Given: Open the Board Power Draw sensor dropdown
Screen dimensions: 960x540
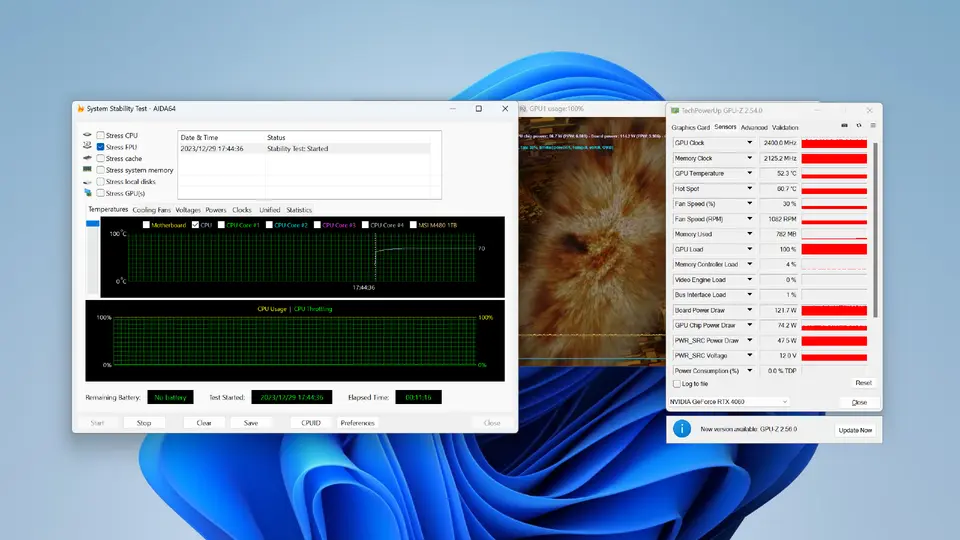Looking at the screenshot, I should click(x=749, y=310).
